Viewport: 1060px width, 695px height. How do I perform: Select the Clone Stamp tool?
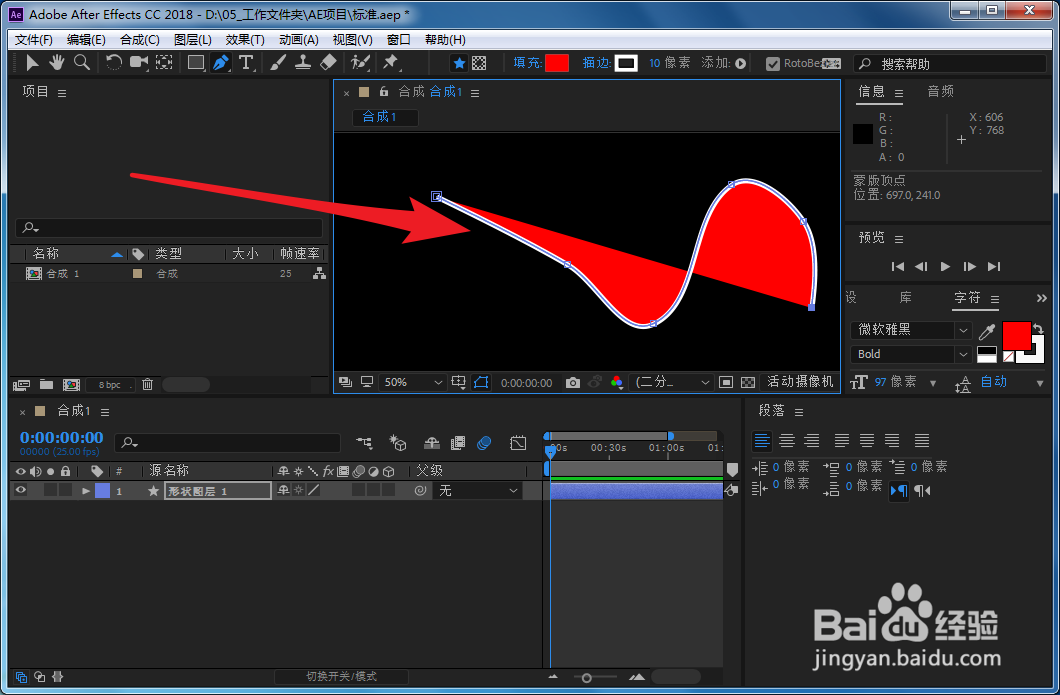pyautogui.click(x=303, y=63)
